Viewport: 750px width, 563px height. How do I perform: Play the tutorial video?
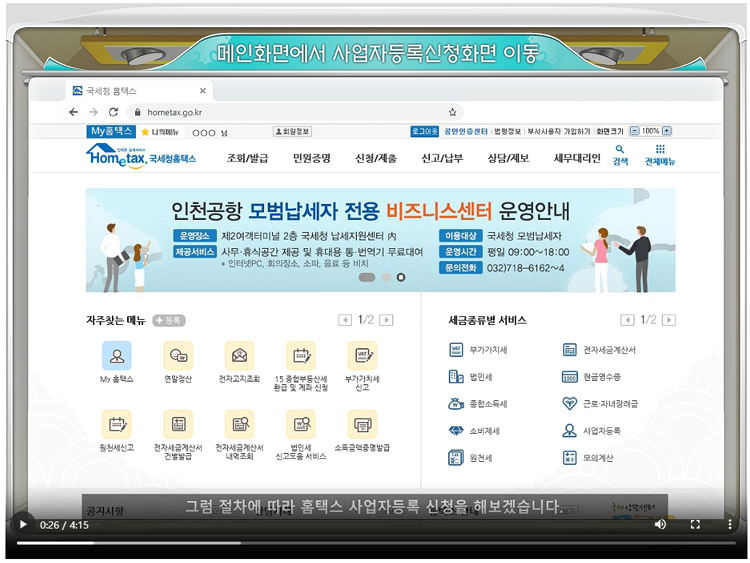tap(22, 525)
